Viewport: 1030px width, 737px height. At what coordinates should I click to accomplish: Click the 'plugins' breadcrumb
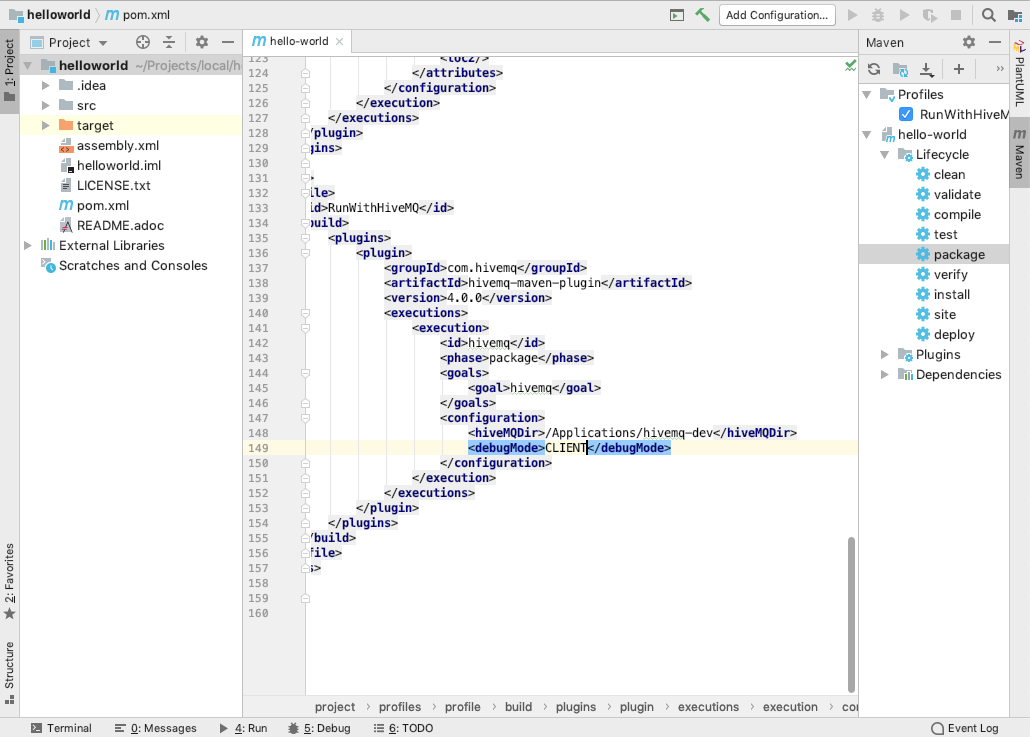tap(575, 707)
